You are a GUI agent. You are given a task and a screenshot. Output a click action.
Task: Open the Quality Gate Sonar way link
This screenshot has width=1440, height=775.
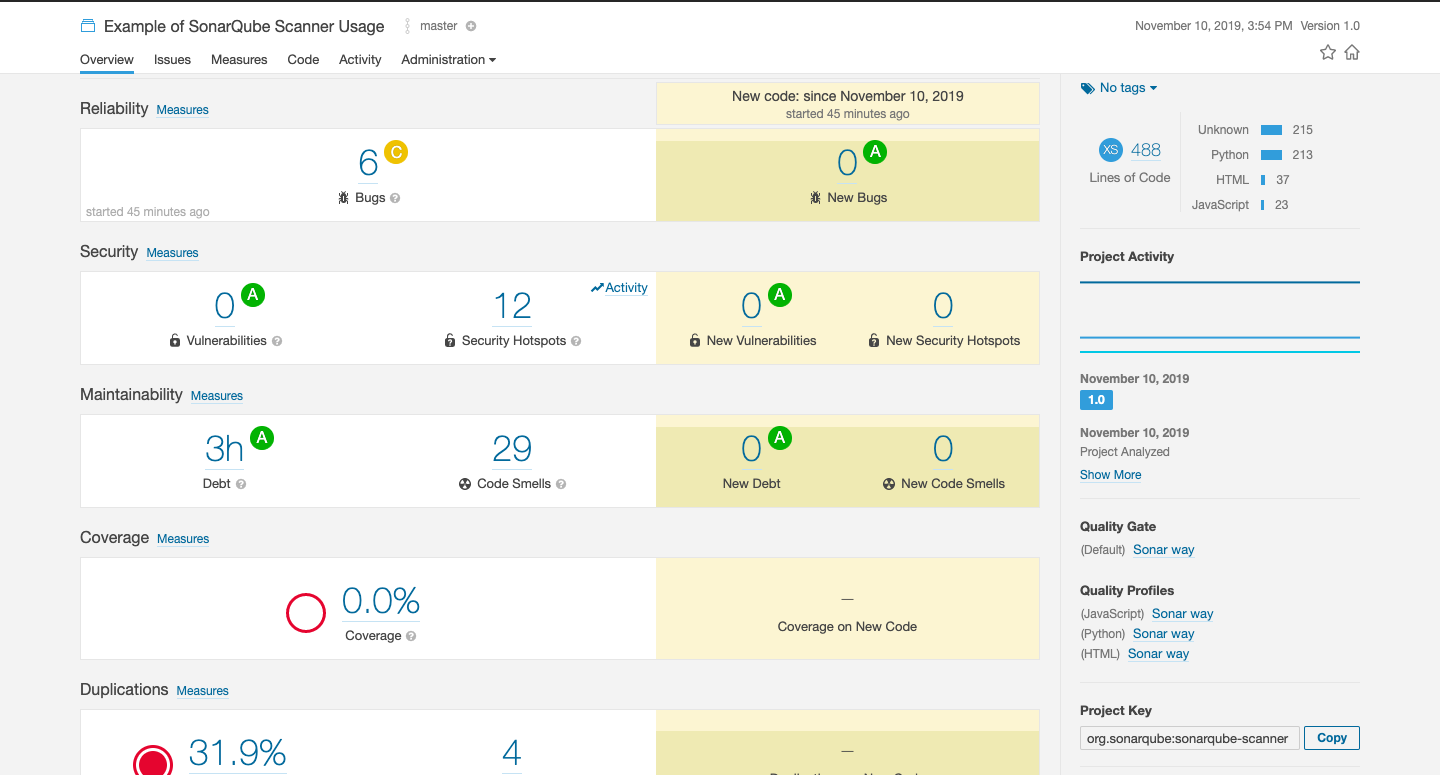point(1164,550)
